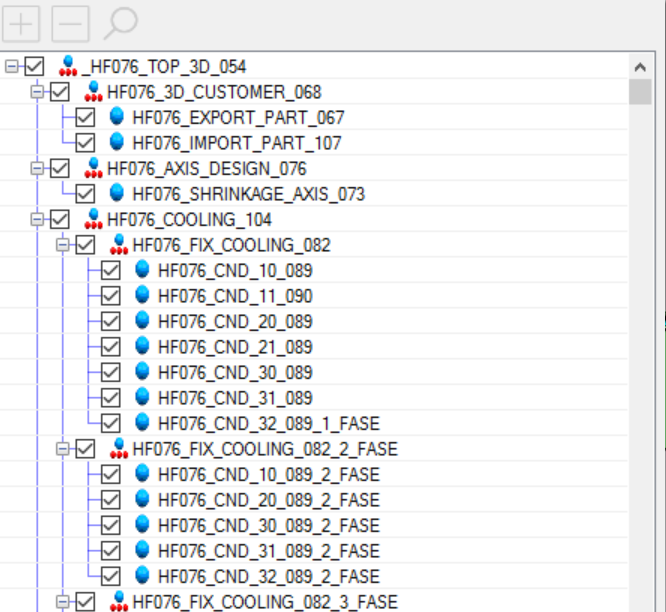The width and height of the screenshot is (666, 612).
Task: Collapse the _HF076_TOP_3D_054 root node
Action: tap(11, 67)
